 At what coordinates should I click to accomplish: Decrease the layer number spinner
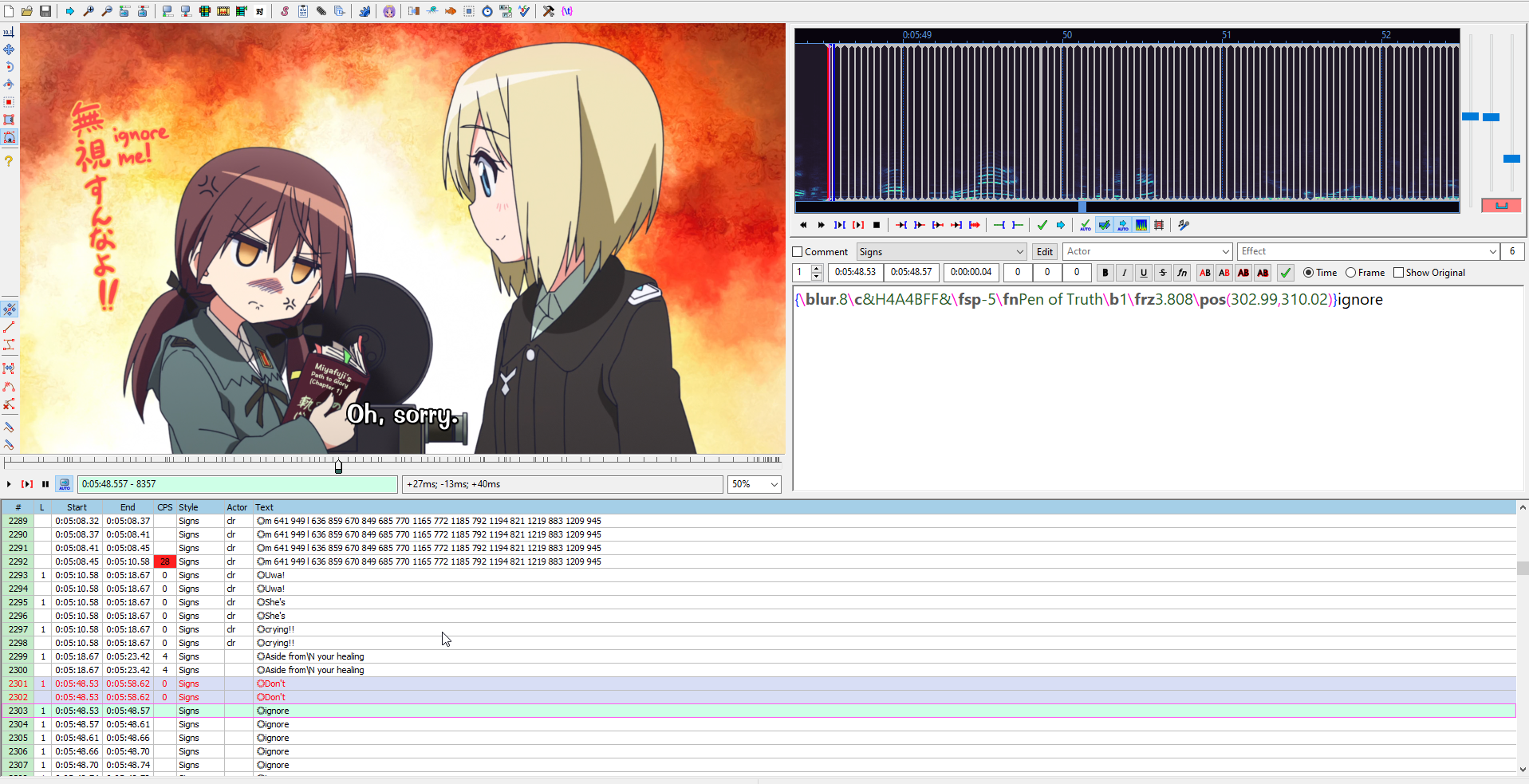point(817,277)
